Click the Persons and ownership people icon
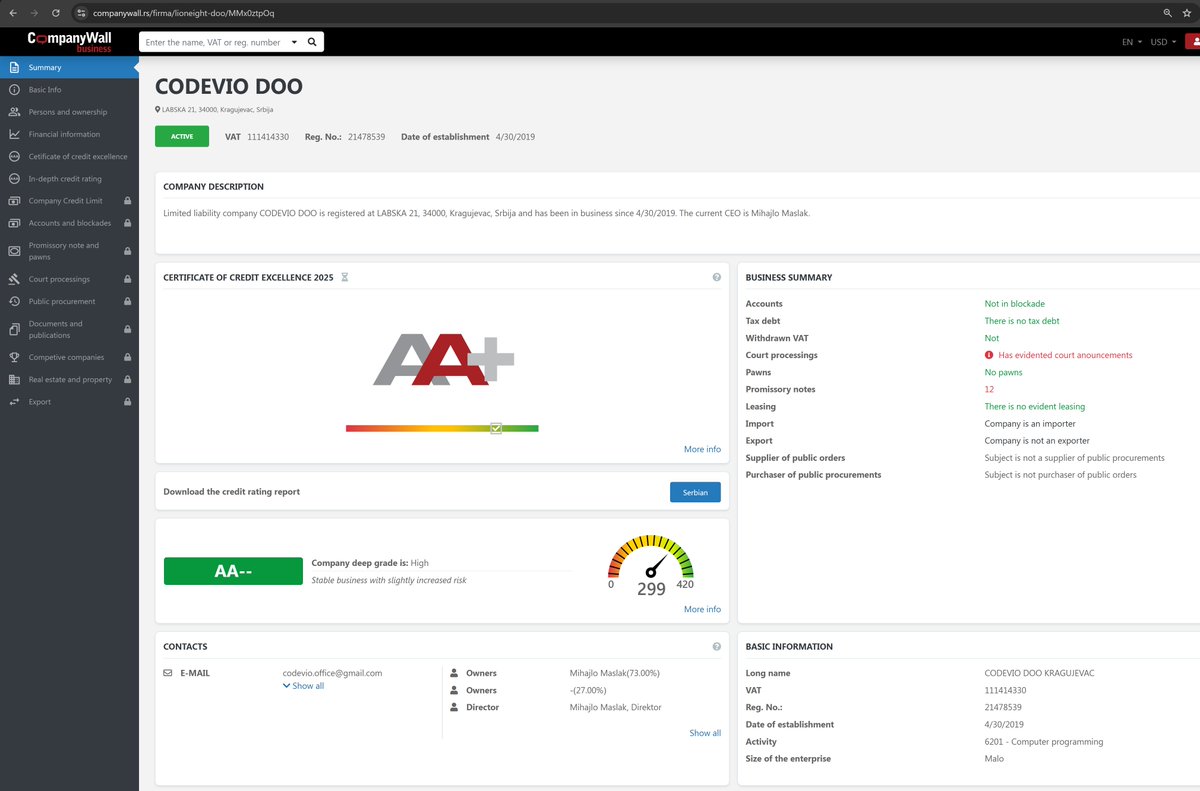This screenshot has width=1200, height=791. tap(14, 112)
